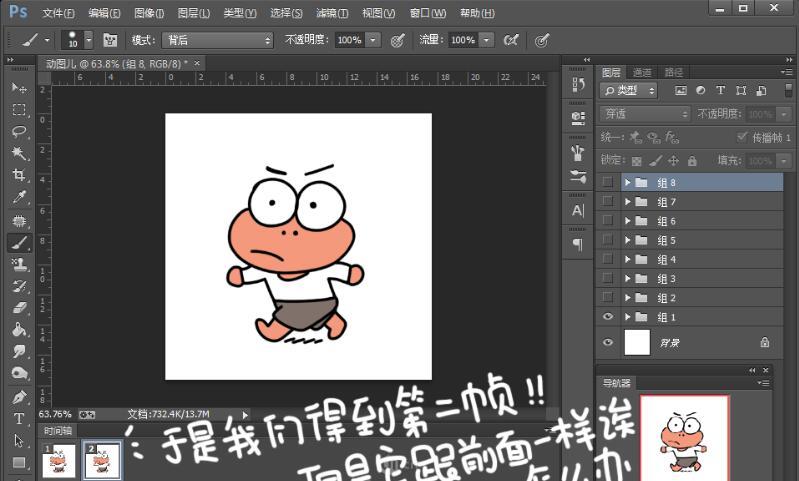Open layer filter 类型 dropdown
The image size is (799, 481).
tap(629, 91)
